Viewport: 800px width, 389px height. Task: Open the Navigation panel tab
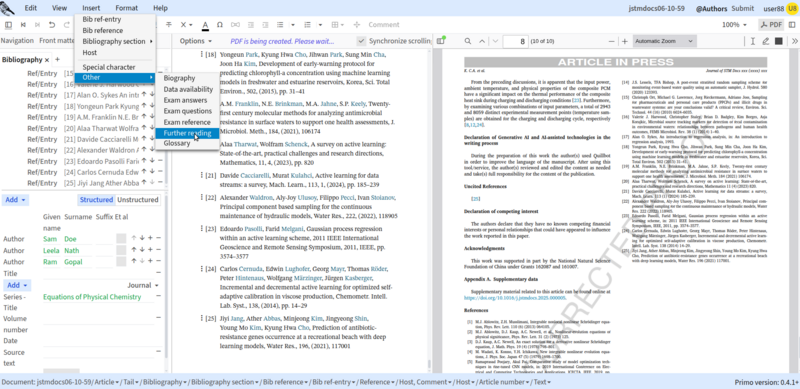[x=17, y=41]
